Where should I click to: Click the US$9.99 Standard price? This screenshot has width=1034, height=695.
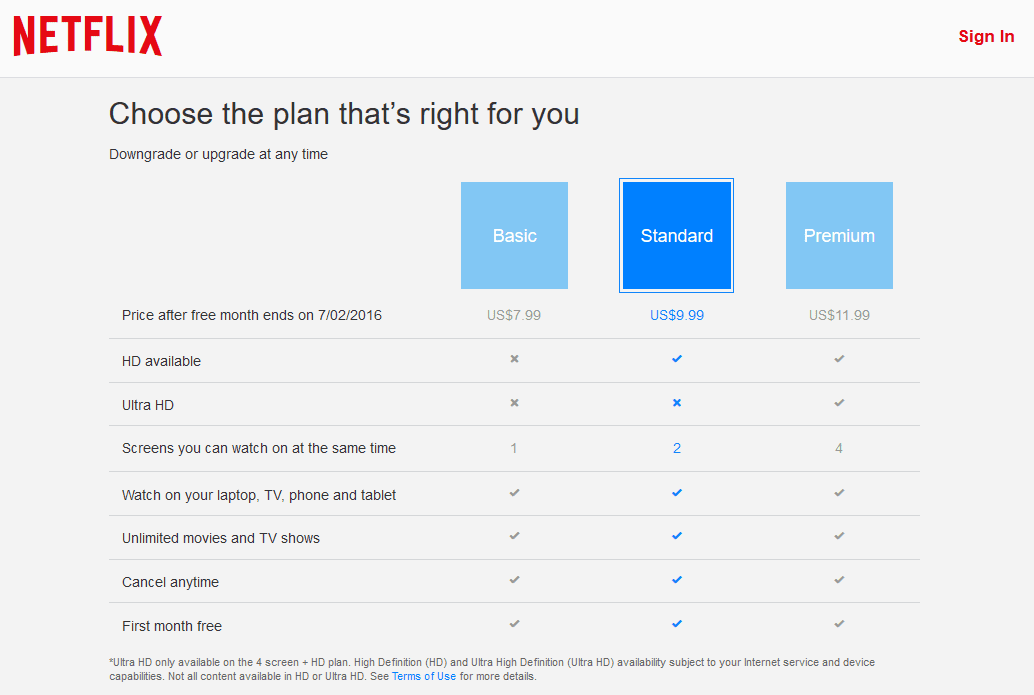click(677, 315)
